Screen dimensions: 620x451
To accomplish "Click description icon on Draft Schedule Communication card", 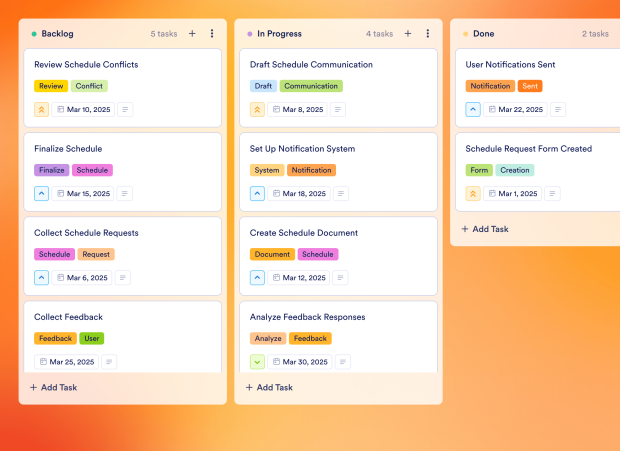I will click(x=339, y=109).
